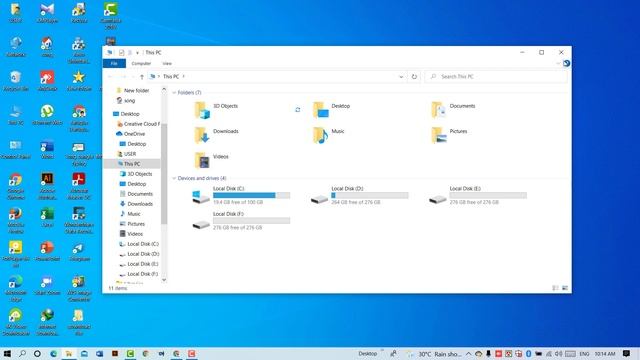Click the Desktop toolbar label on the taskbar

[367, 353]
